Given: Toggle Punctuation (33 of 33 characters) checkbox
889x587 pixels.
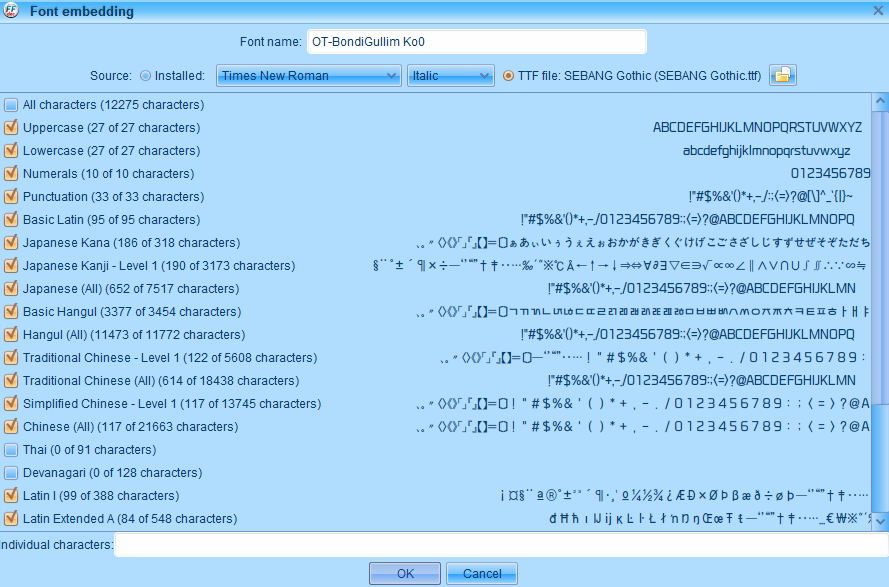Looking at the screenshot, I should 11,197.
